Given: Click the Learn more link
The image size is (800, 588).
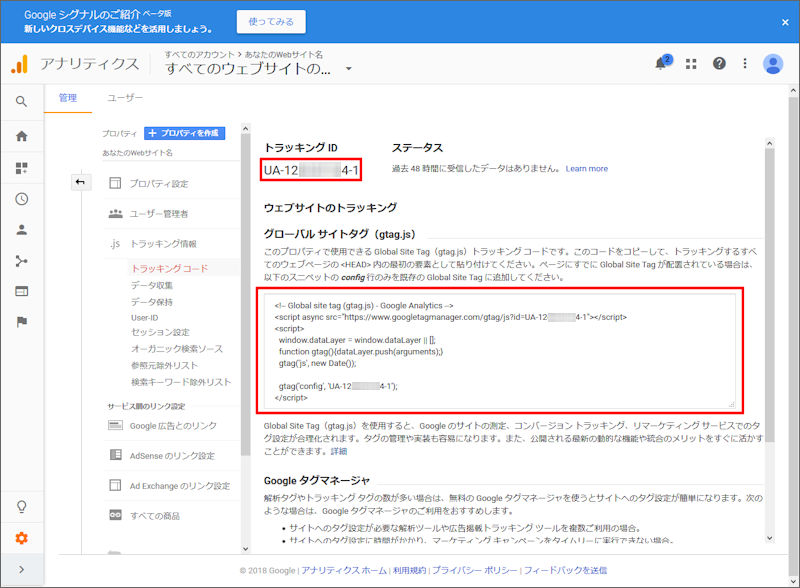Looking at the screenshot, I should point(587,168).
